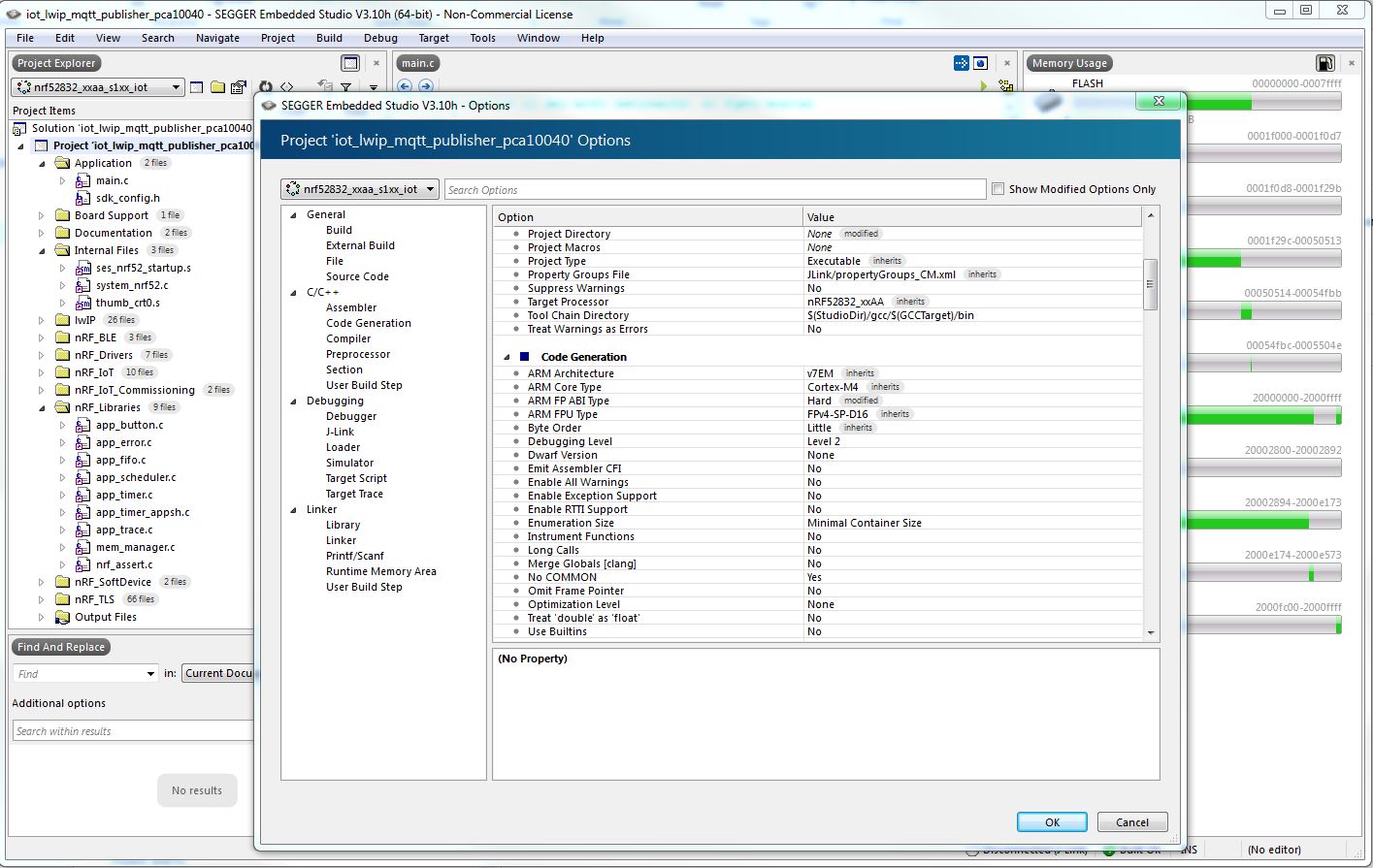Select Preprocessor under C/C++ options
This screenshot has width=1373, height=868.
(x=358, y=355)
